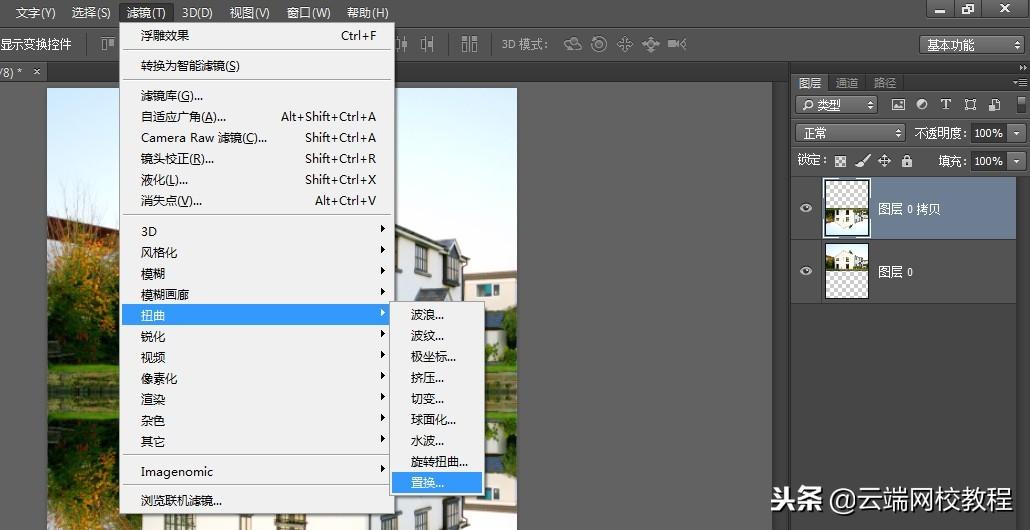Choose 水波... distort filter
This screenshot has width=1030, height=530.
click(x=437, y=441)
